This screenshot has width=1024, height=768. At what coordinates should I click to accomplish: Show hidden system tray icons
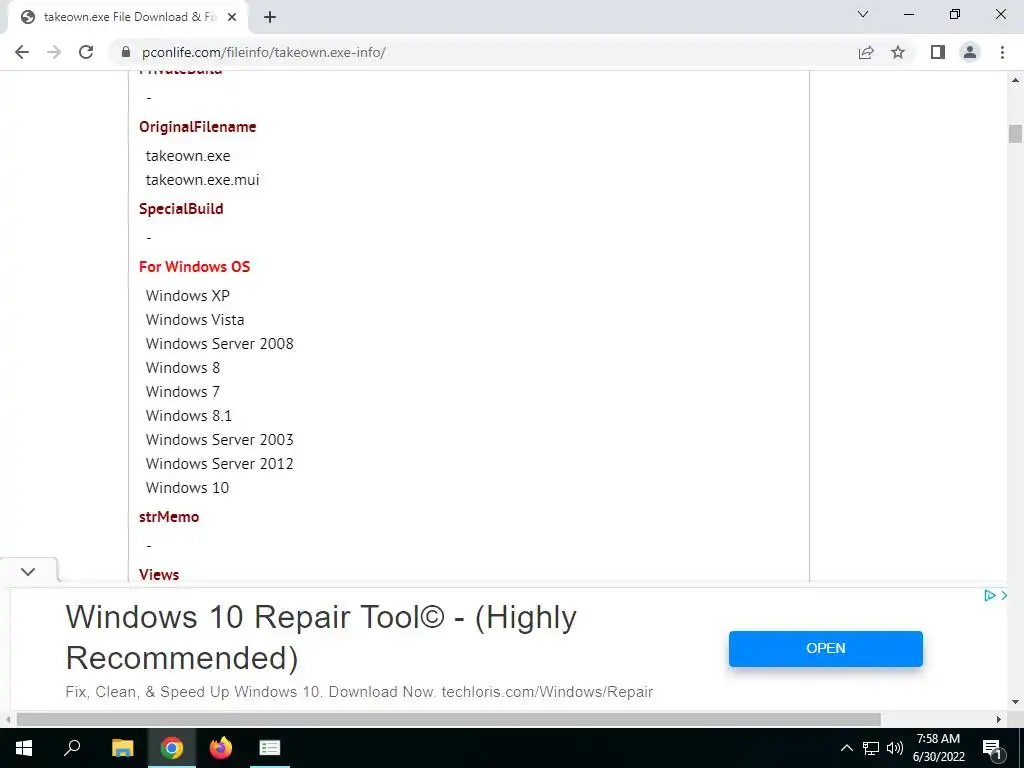pos(846,748)
